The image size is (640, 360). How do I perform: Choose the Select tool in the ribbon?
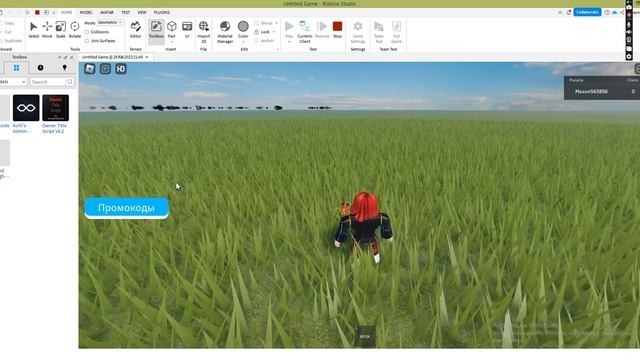(x=33, y=30)
